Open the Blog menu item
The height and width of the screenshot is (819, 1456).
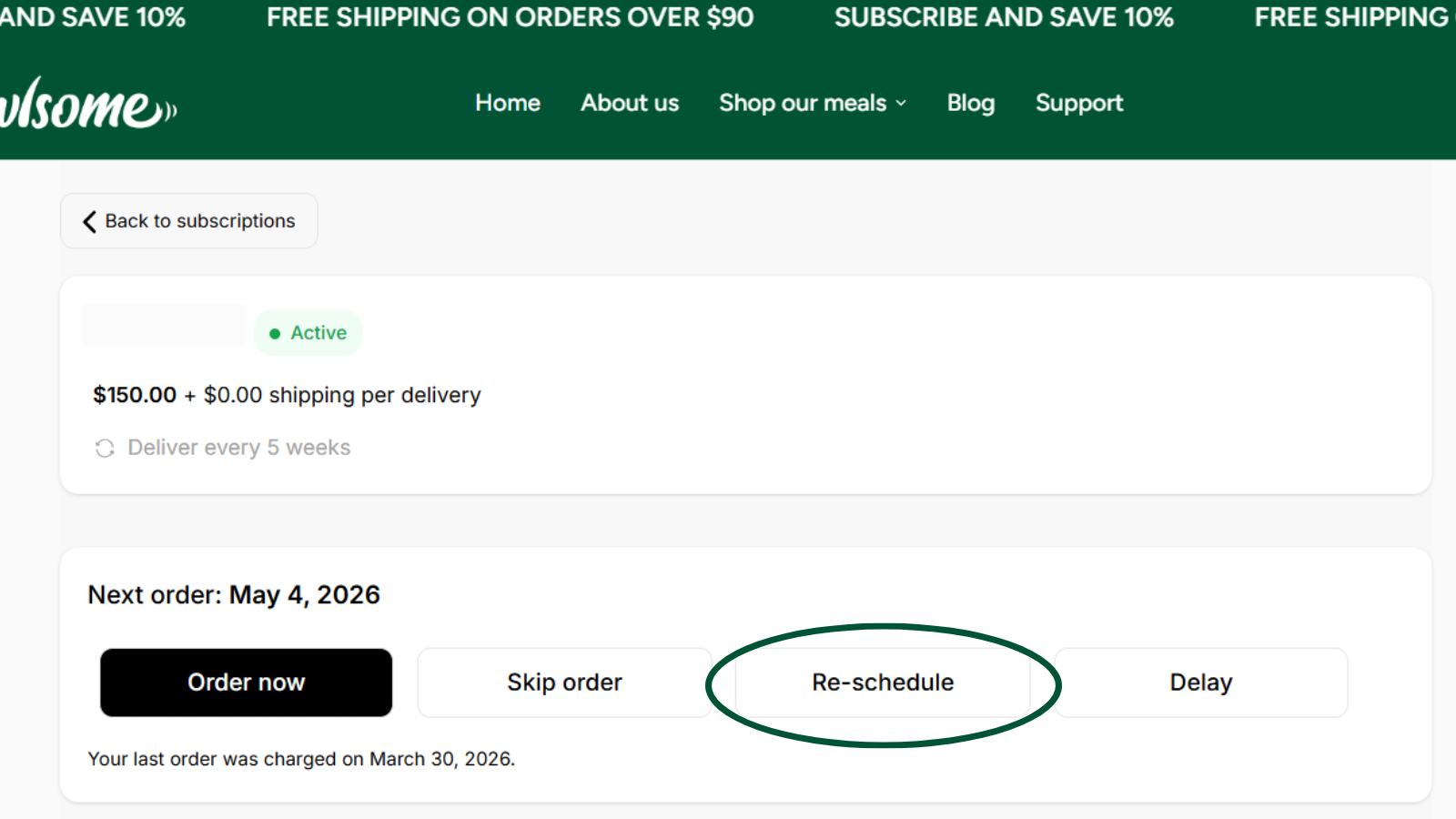tap(970, 103)
